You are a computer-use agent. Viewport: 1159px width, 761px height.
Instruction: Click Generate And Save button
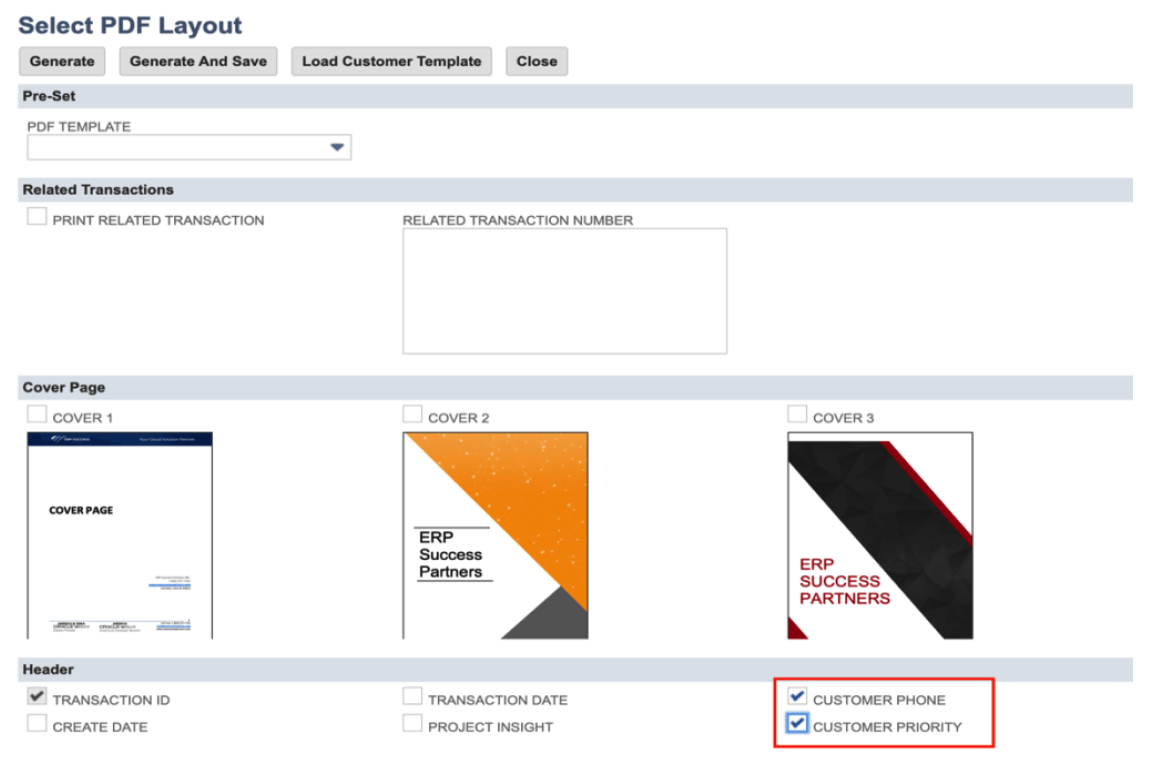click(198, 61)
